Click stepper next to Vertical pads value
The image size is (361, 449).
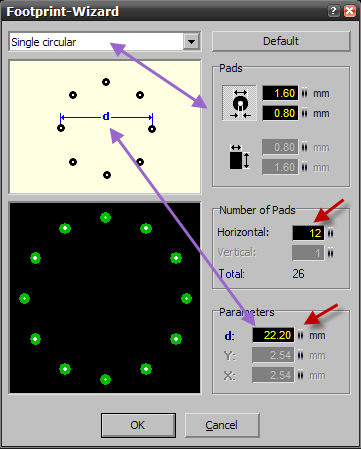(x=330, y=253)
